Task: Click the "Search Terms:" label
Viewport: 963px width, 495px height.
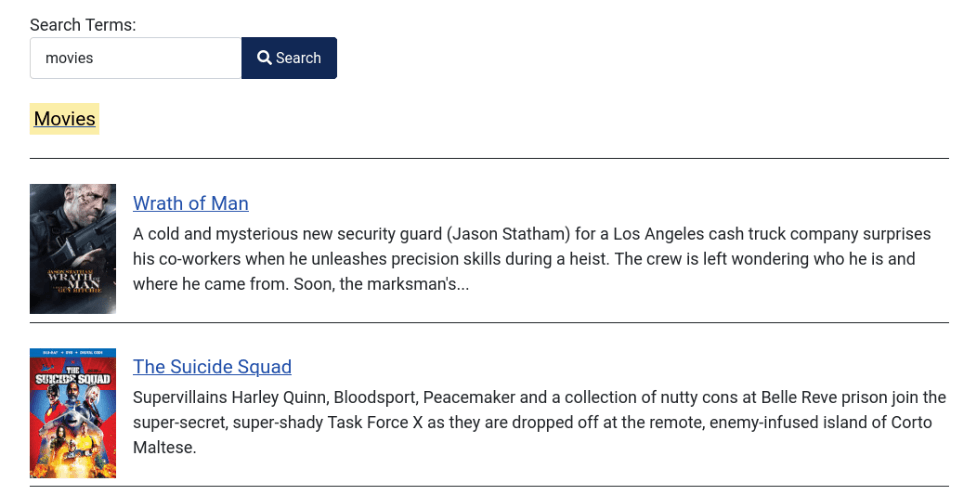Action: tap(83, 25)
